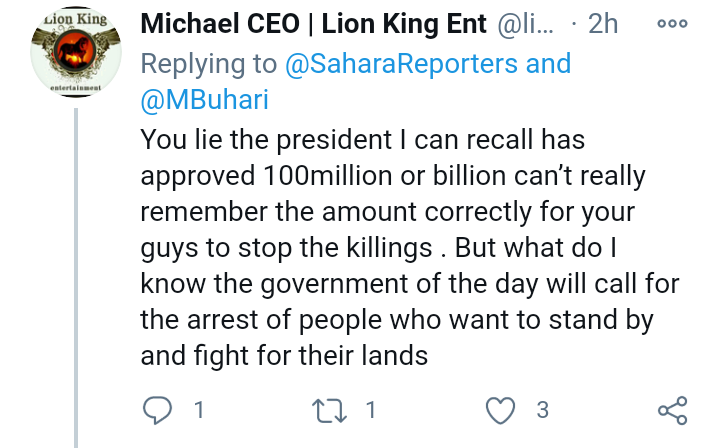This screenshot has width=720, height=448.
Task: Open the share icon for this tweet
Action: point(673,410)
